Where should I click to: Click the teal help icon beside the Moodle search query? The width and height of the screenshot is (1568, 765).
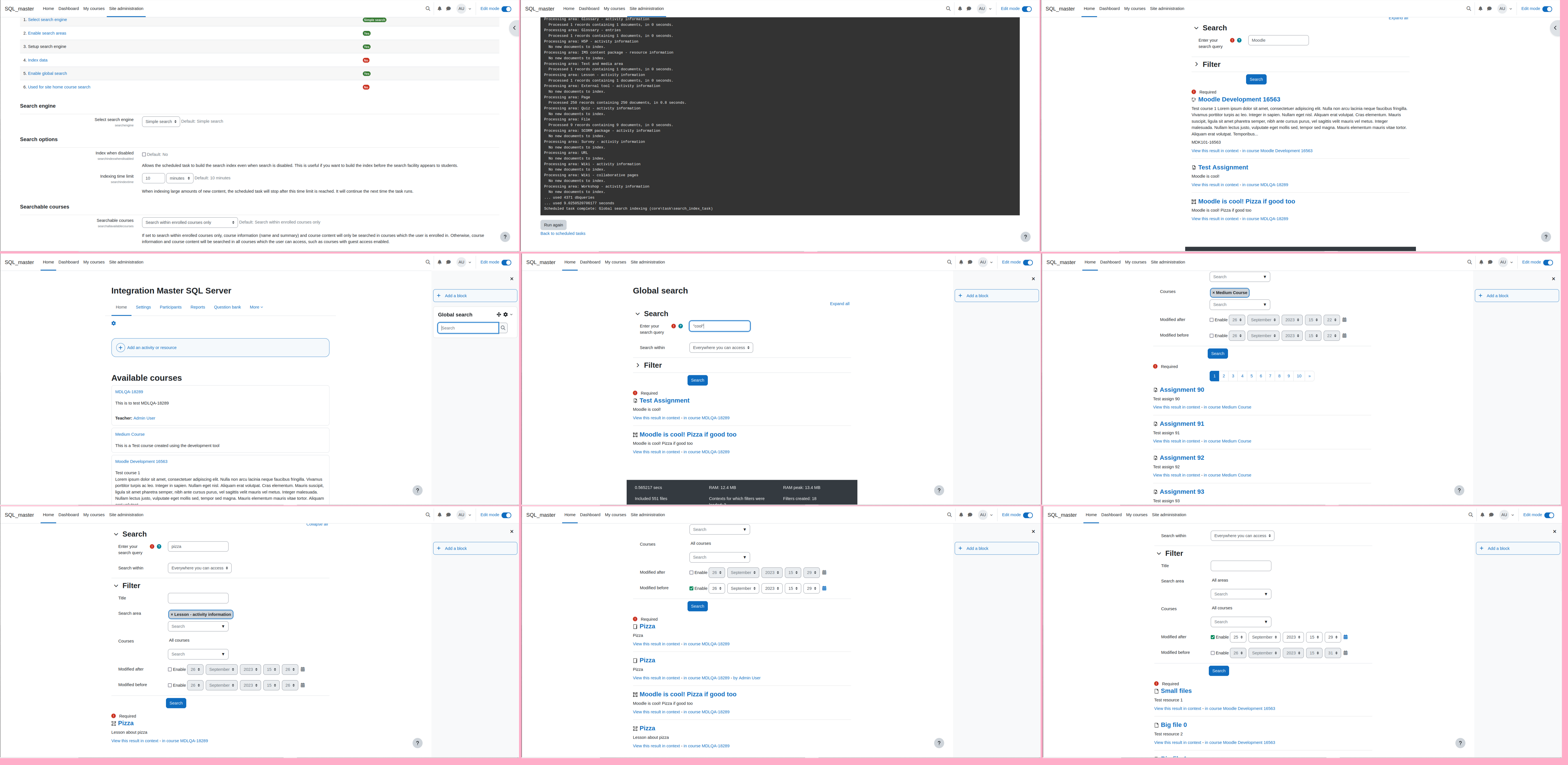(1239, 40)
